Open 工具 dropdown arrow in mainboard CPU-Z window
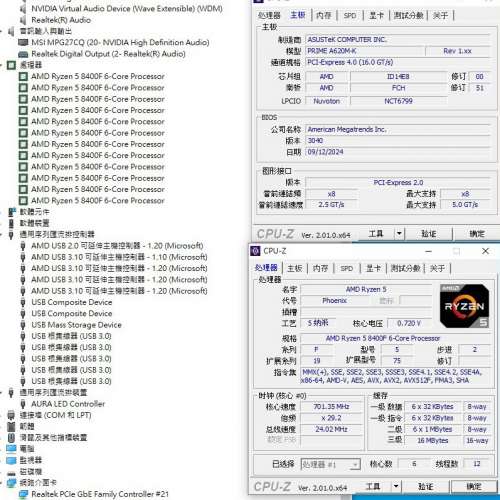Screen dimensions: 500x500 click(399, 234)
